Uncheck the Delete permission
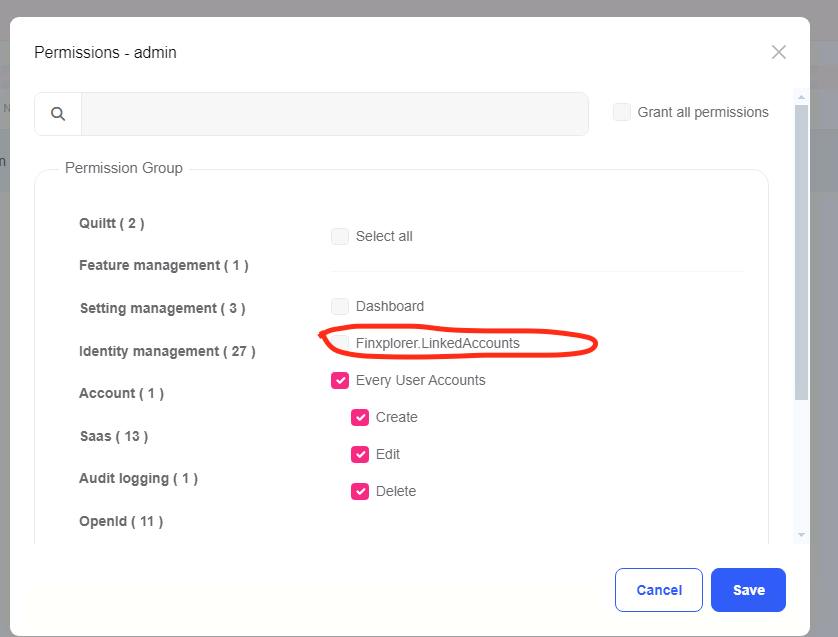This screenshot has height=637, width=838. 360,492
